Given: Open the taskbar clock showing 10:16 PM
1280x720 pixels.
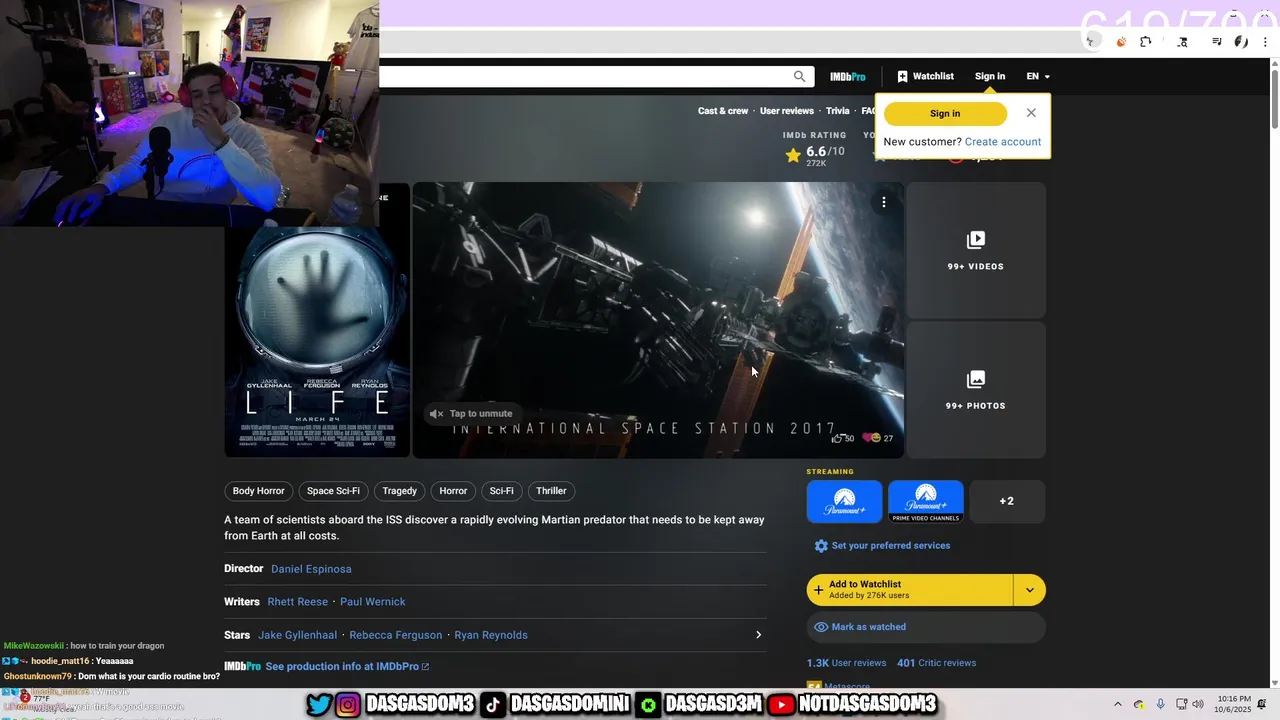Looking at the screenshot, I should click(1233, 704).
